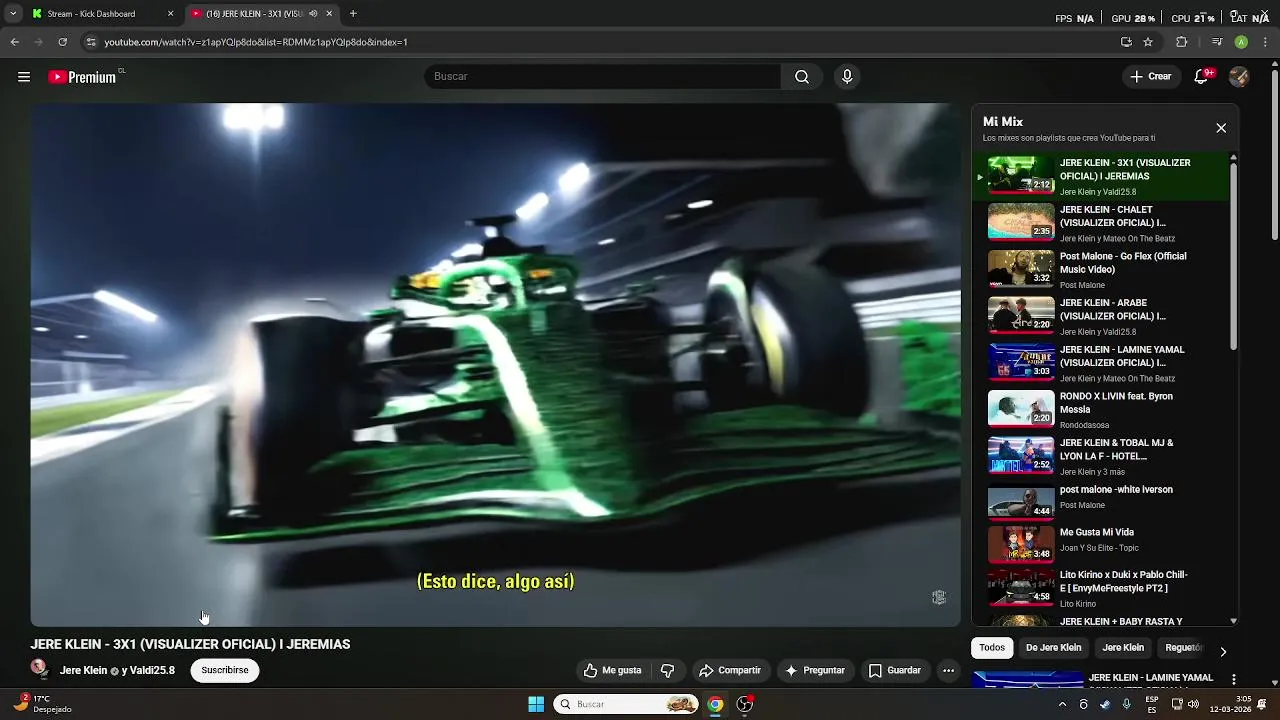Close the Kick Dashboard tab

[170, 14]
